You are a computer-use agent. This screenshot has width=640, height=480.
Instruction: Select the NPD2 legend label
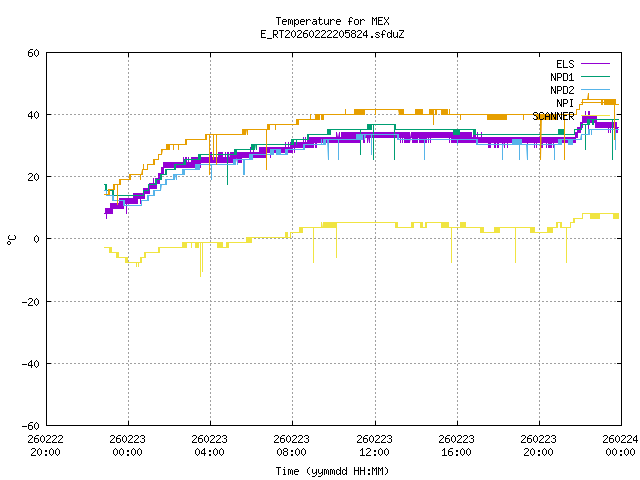[561, 90]
